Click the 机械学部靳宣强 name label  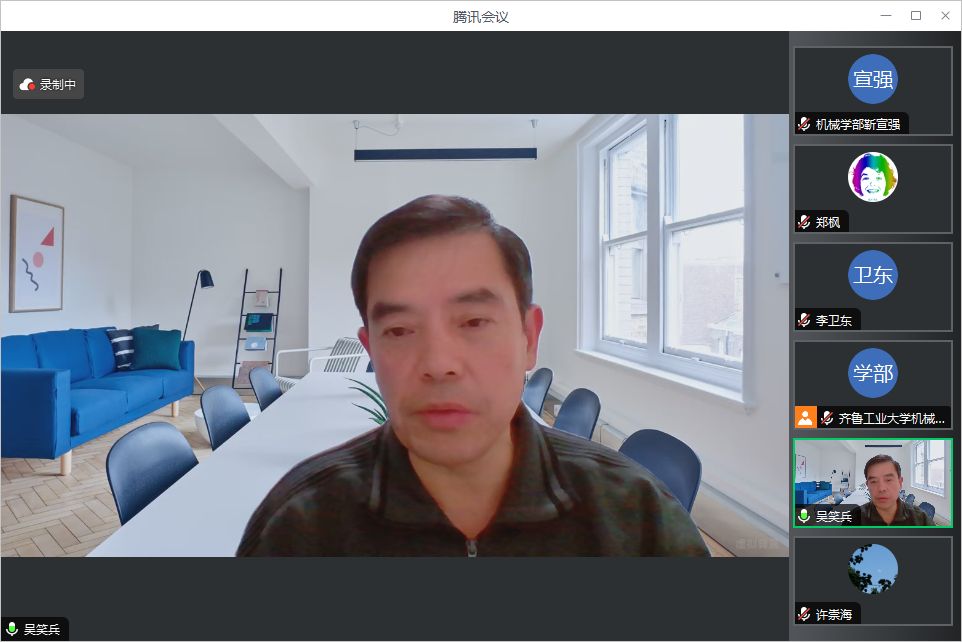click(858, 124)
